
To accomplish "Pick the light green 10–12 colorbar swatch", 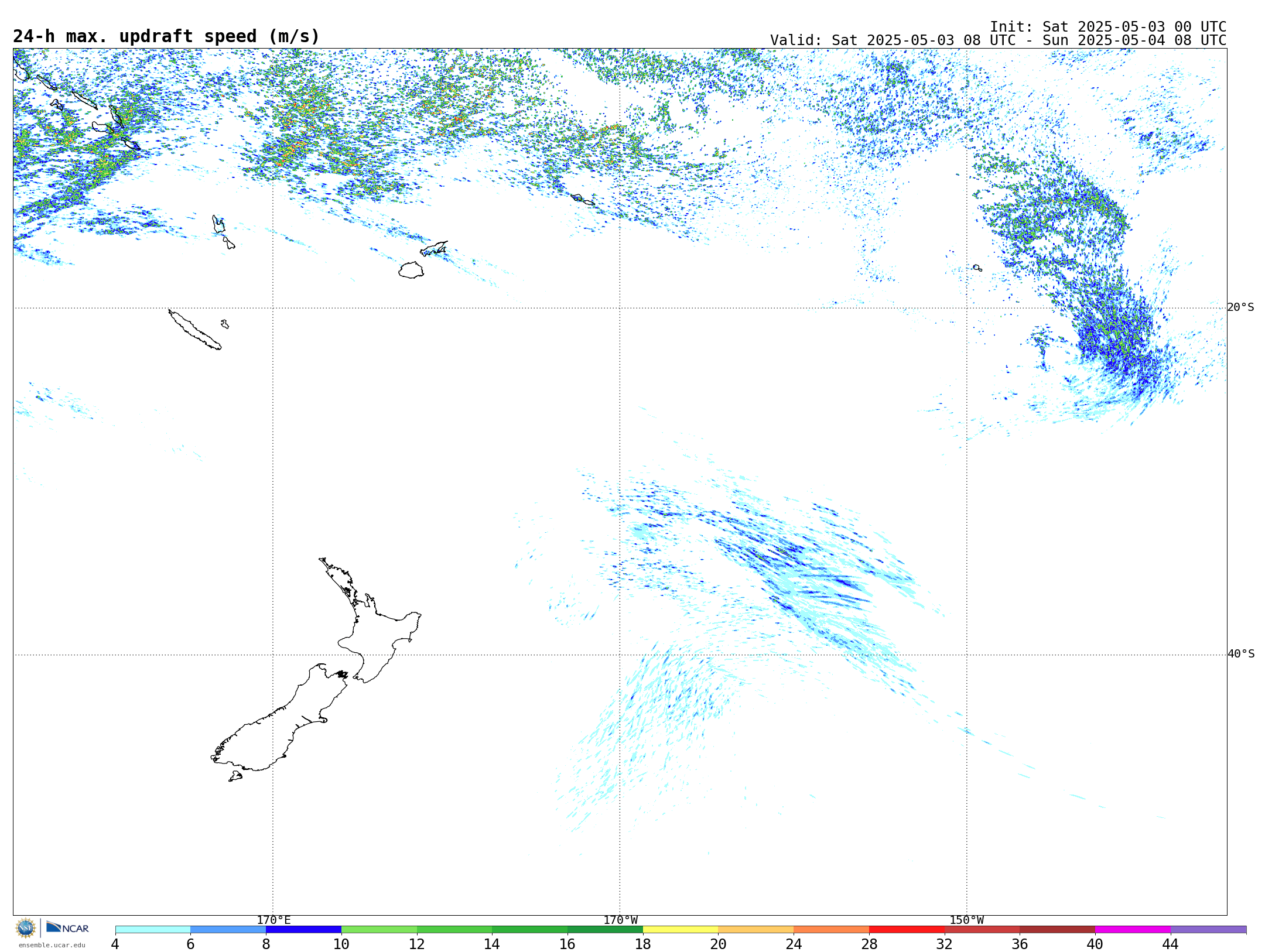I will [x=379, y=930].
